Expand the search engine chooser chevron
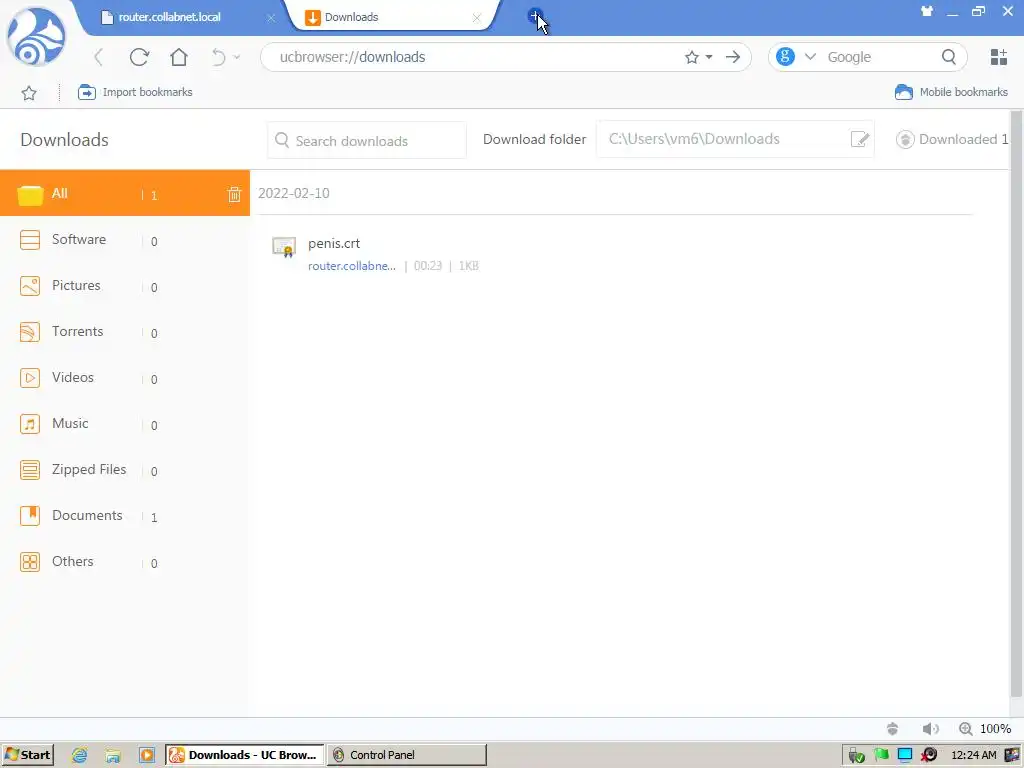This screenshot has height=768, width=1024. coord(810,57)
